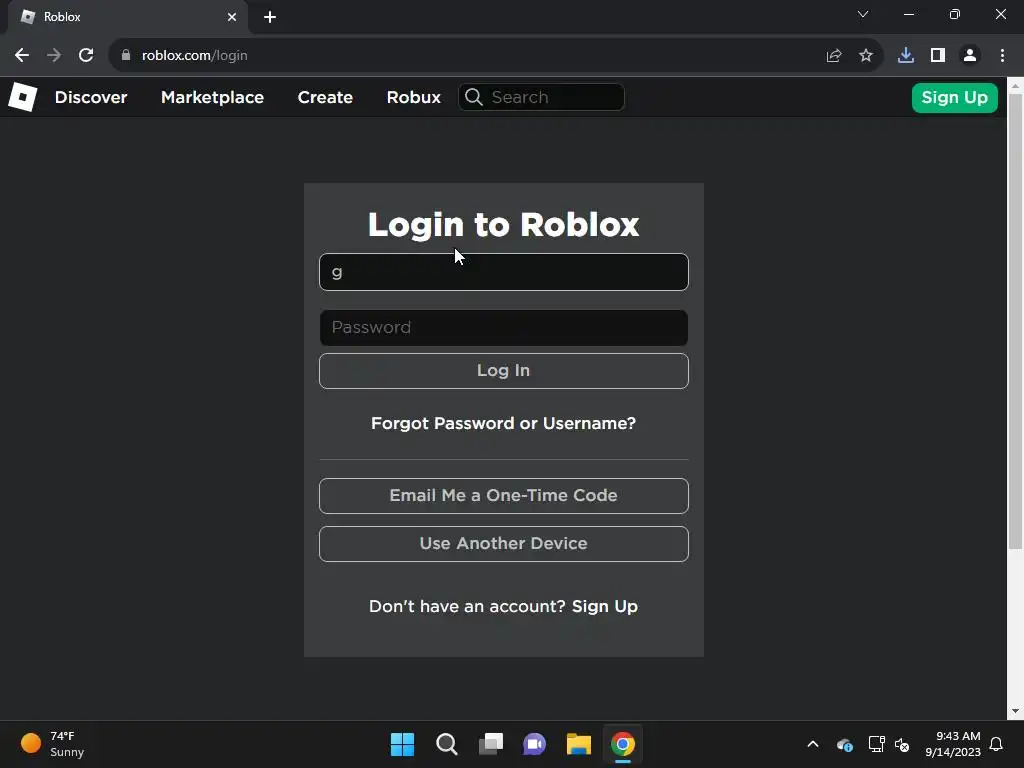Close the Roblox tab
The width and height of the screenshot is (1024, 768).
point(232,17)
